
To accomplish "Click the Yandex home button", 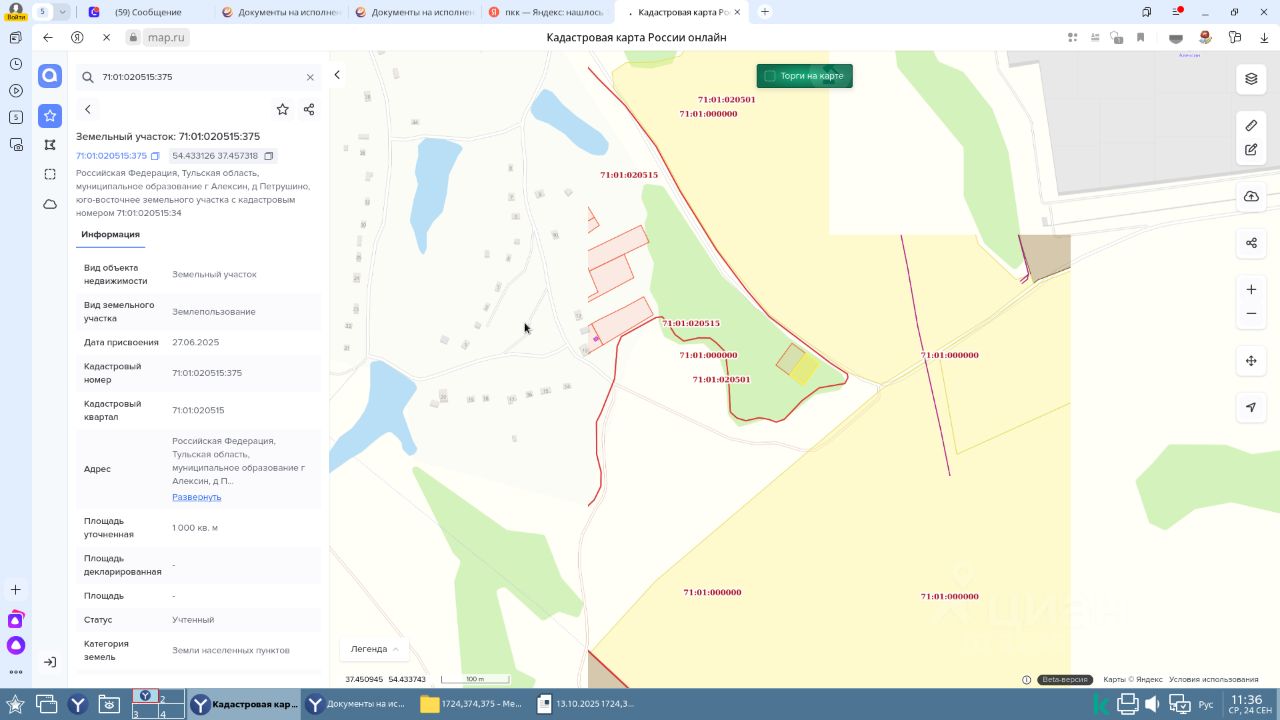I will 77,37.
